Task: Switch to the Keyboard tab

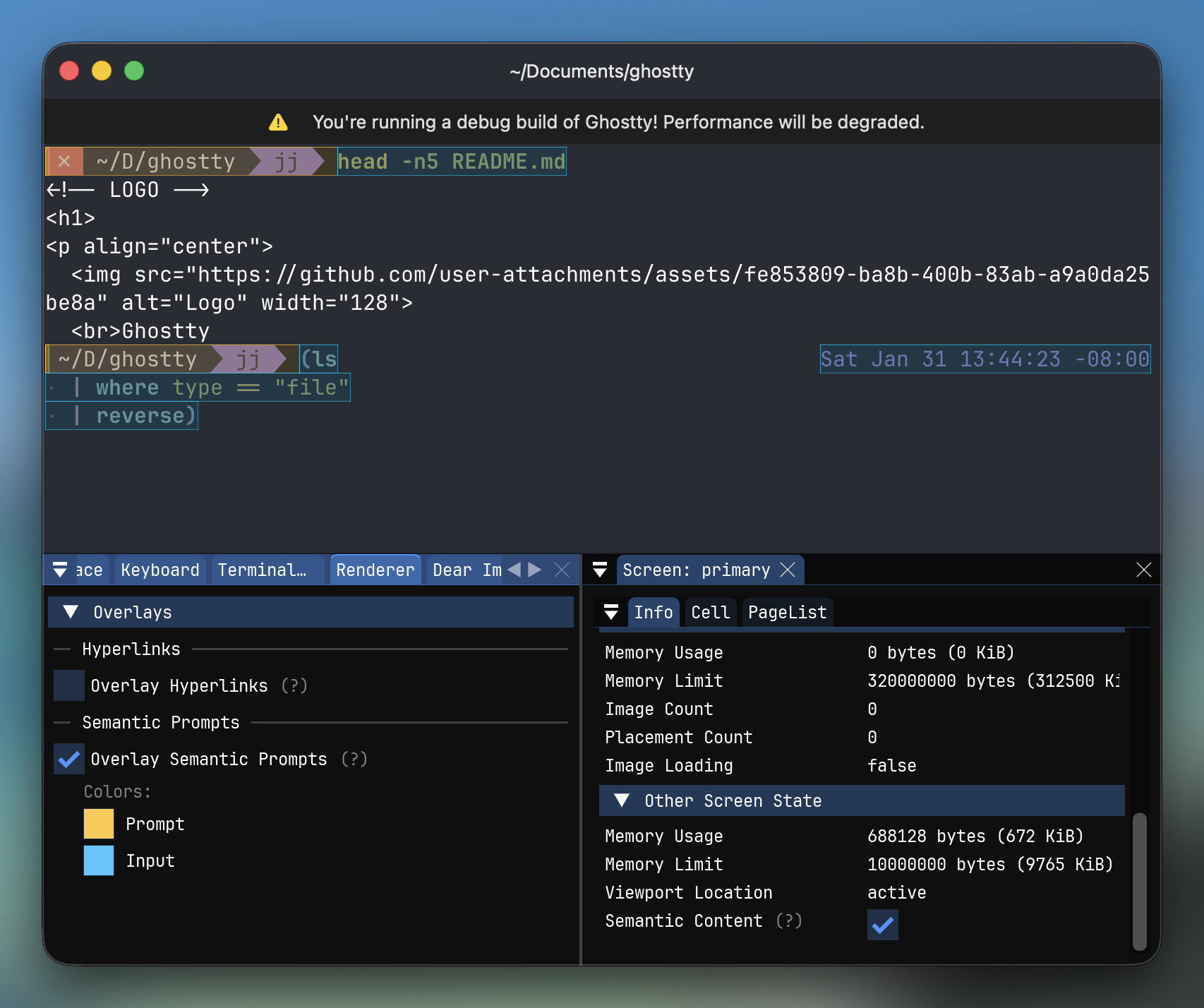Action: [160, 570]
